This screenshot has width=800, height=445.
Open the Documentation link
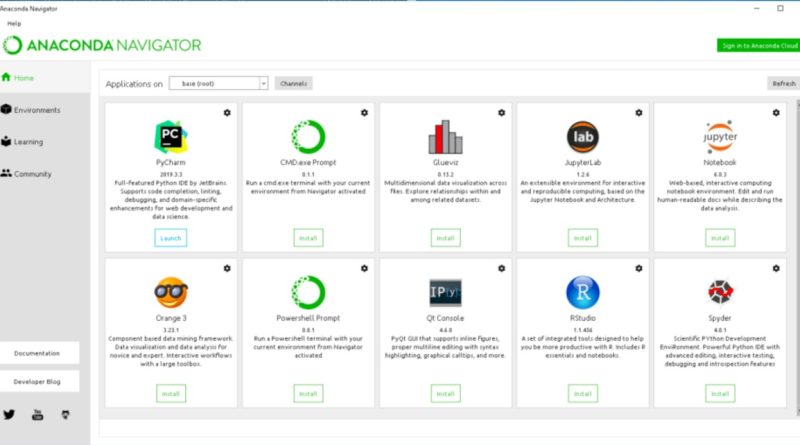coord(39,353)
